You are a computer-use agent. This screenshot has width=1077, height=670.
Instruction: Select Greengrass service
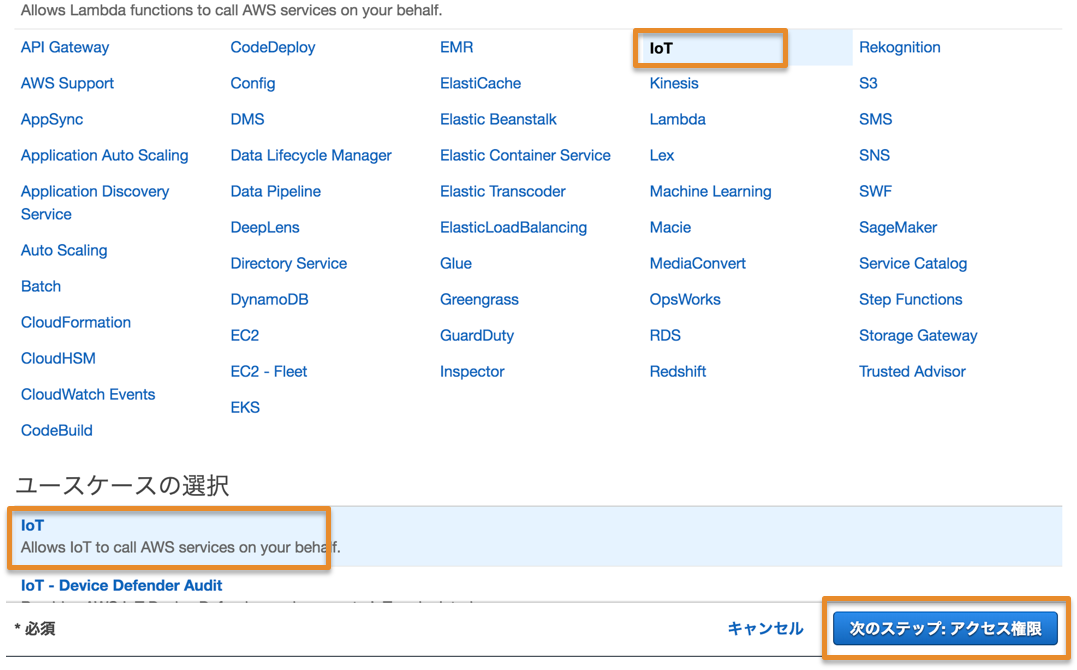[x=479, y=300]
